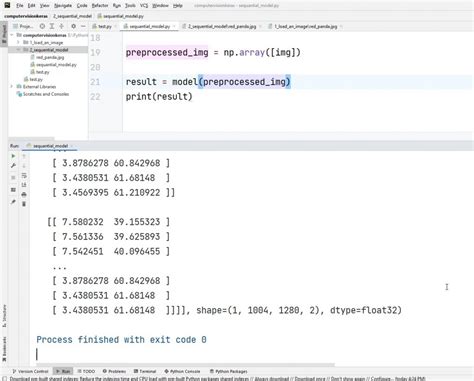Click the Select Opened File target icon
The width and height of the screenshot is (474, 381).
pyautogui.click(x=42, y=26)
